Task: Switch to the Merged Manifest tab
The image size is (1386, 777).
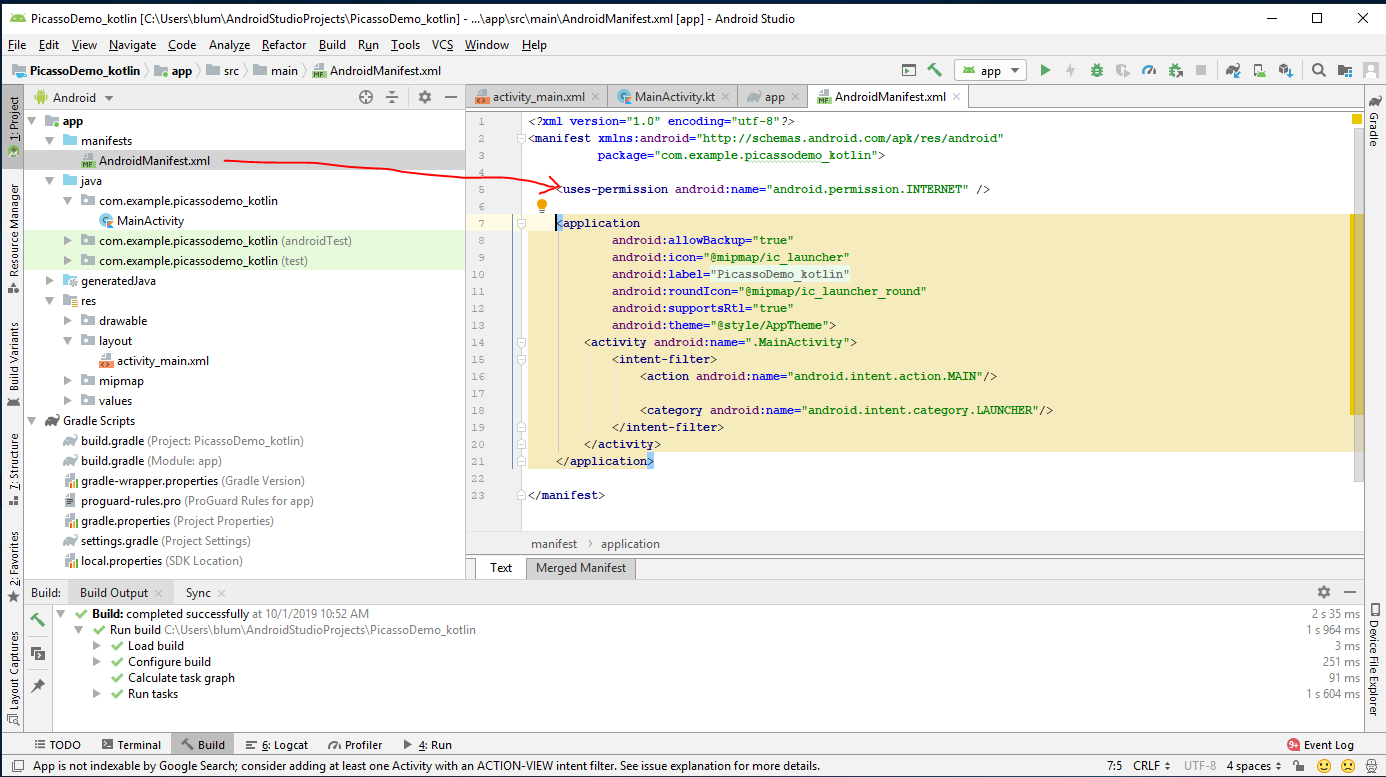Action: tap(581, 568)
